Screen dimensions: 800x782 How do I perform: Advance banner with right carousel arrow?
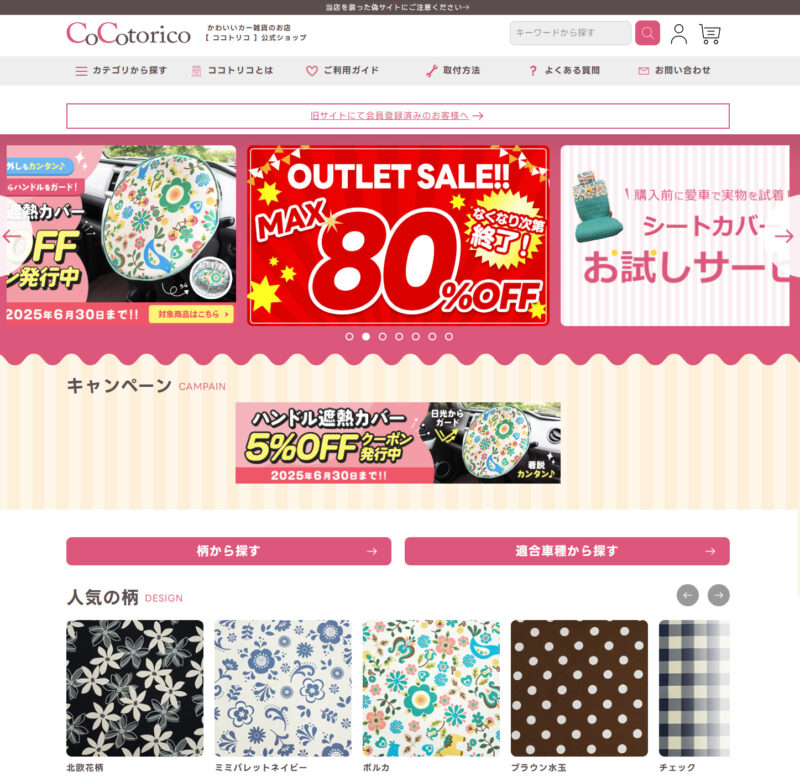(783, 236)
